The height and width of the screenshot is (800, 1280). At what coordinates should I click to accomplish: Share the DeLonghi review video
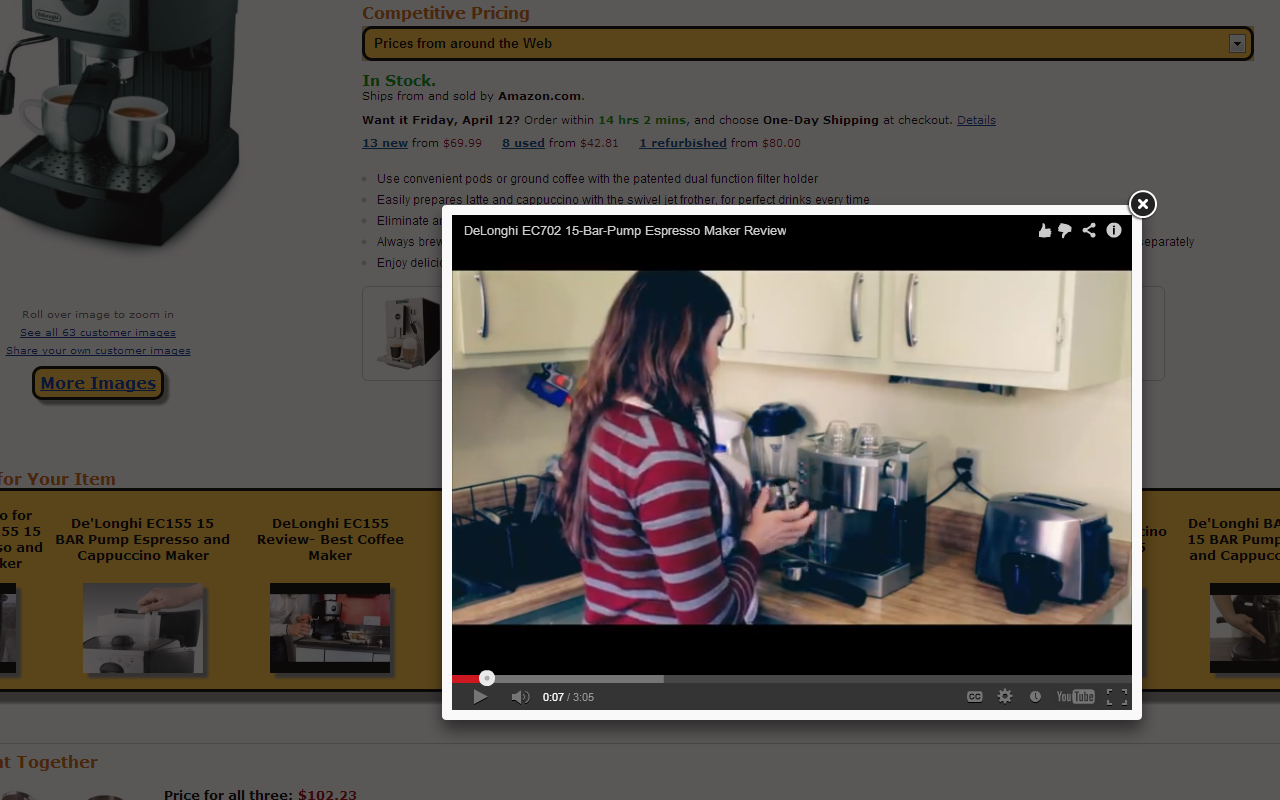1089,231
